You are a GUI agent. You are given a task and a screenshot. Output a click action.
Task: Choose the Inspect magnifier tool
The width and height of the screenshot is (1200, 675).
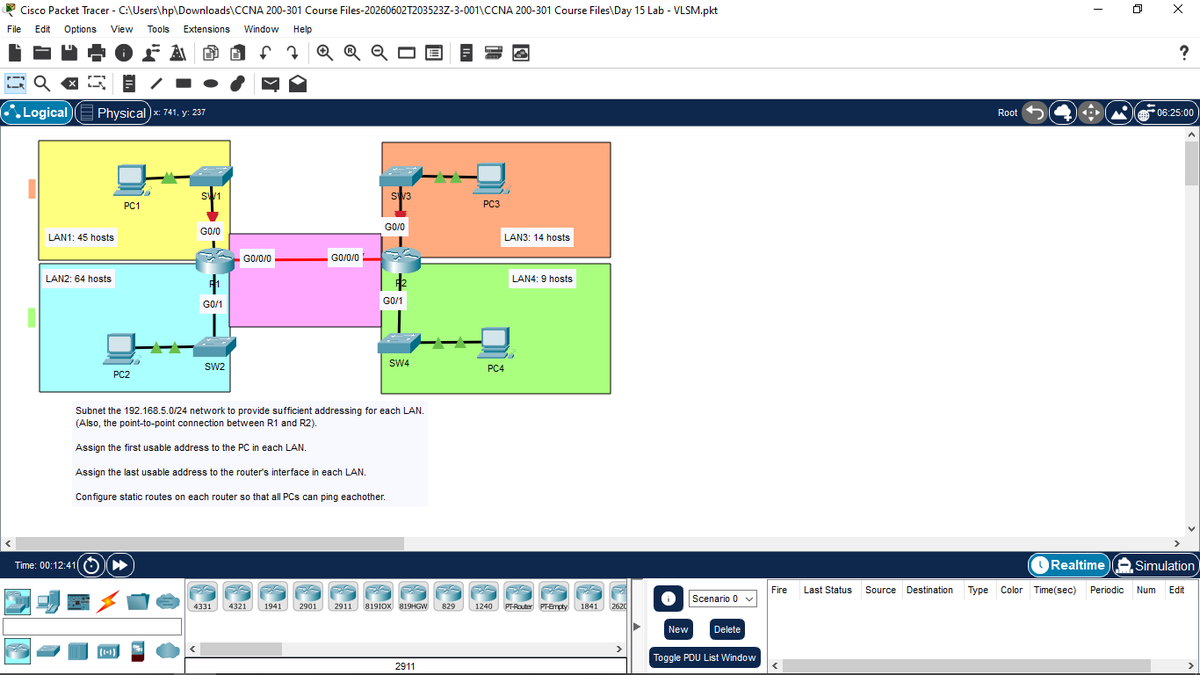pos(42,84)
